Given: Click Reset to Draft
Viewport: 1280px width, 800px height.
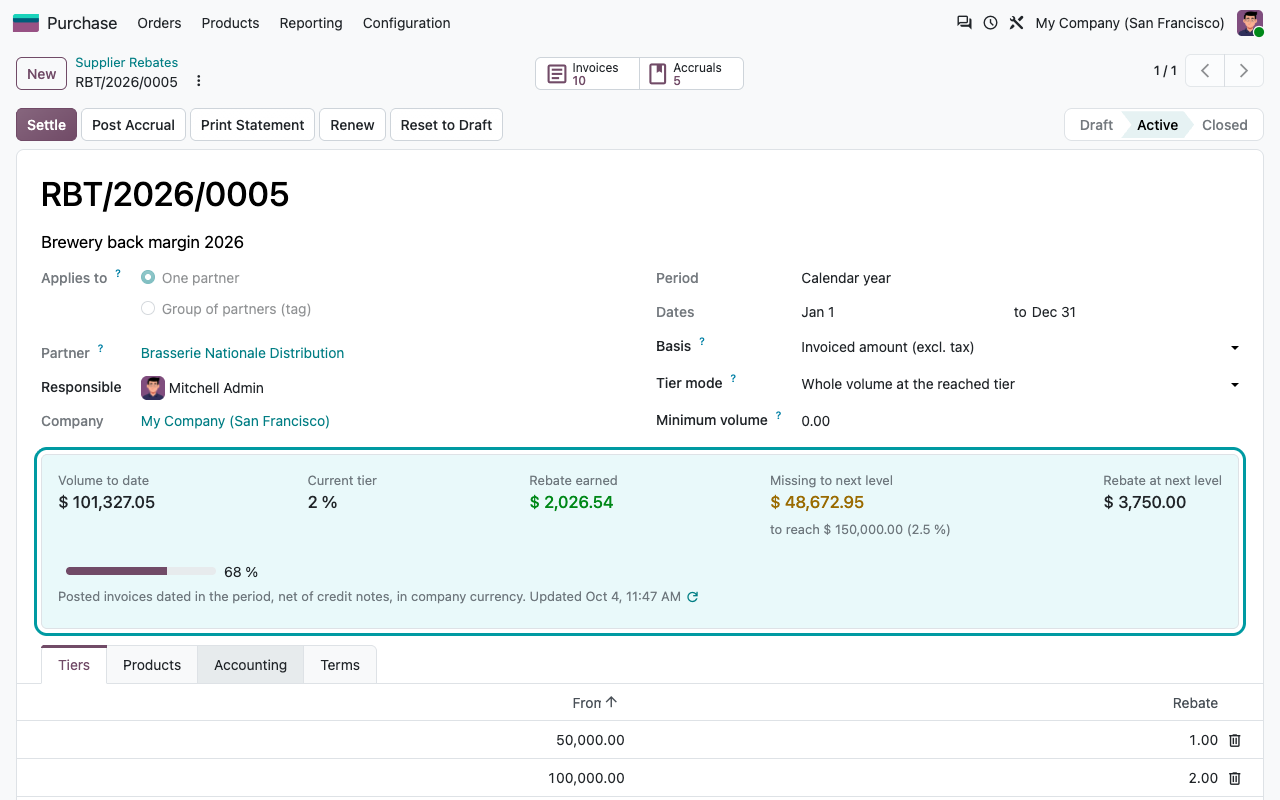Looking at the screenshot, I should pos(446,125).
